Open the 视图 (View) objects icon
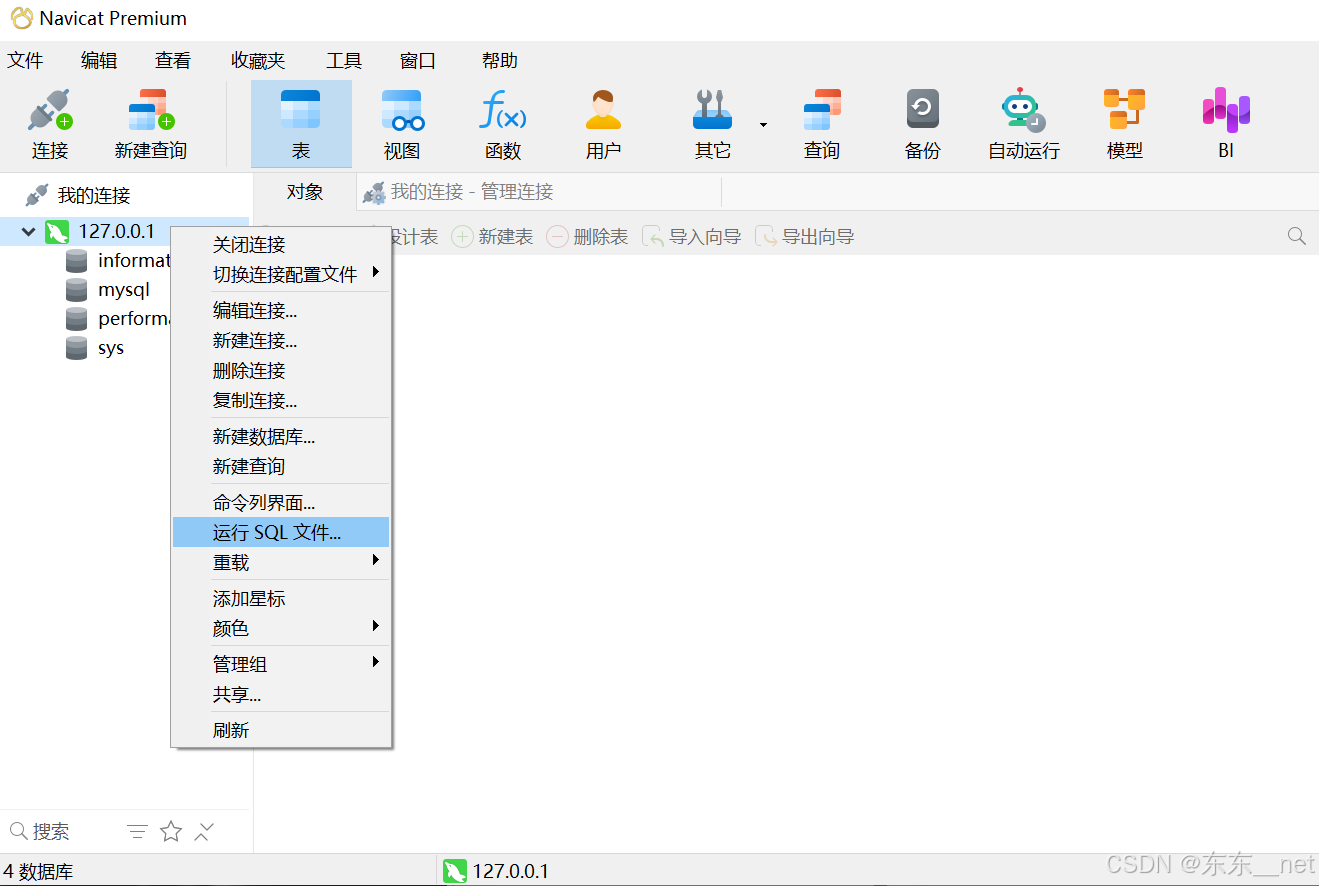This screenshot has height=886, width=1319. tap(402, 124)
